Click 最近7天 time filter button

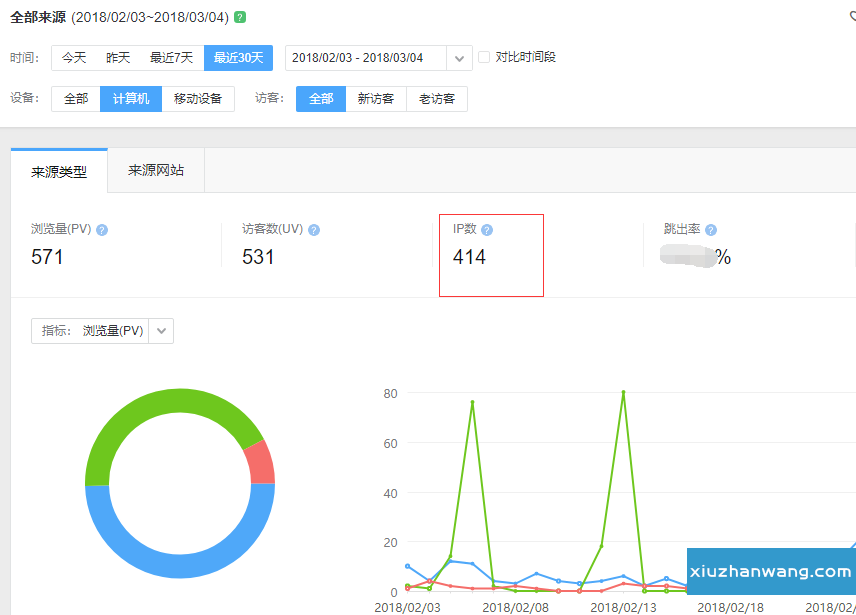(171, 58)
